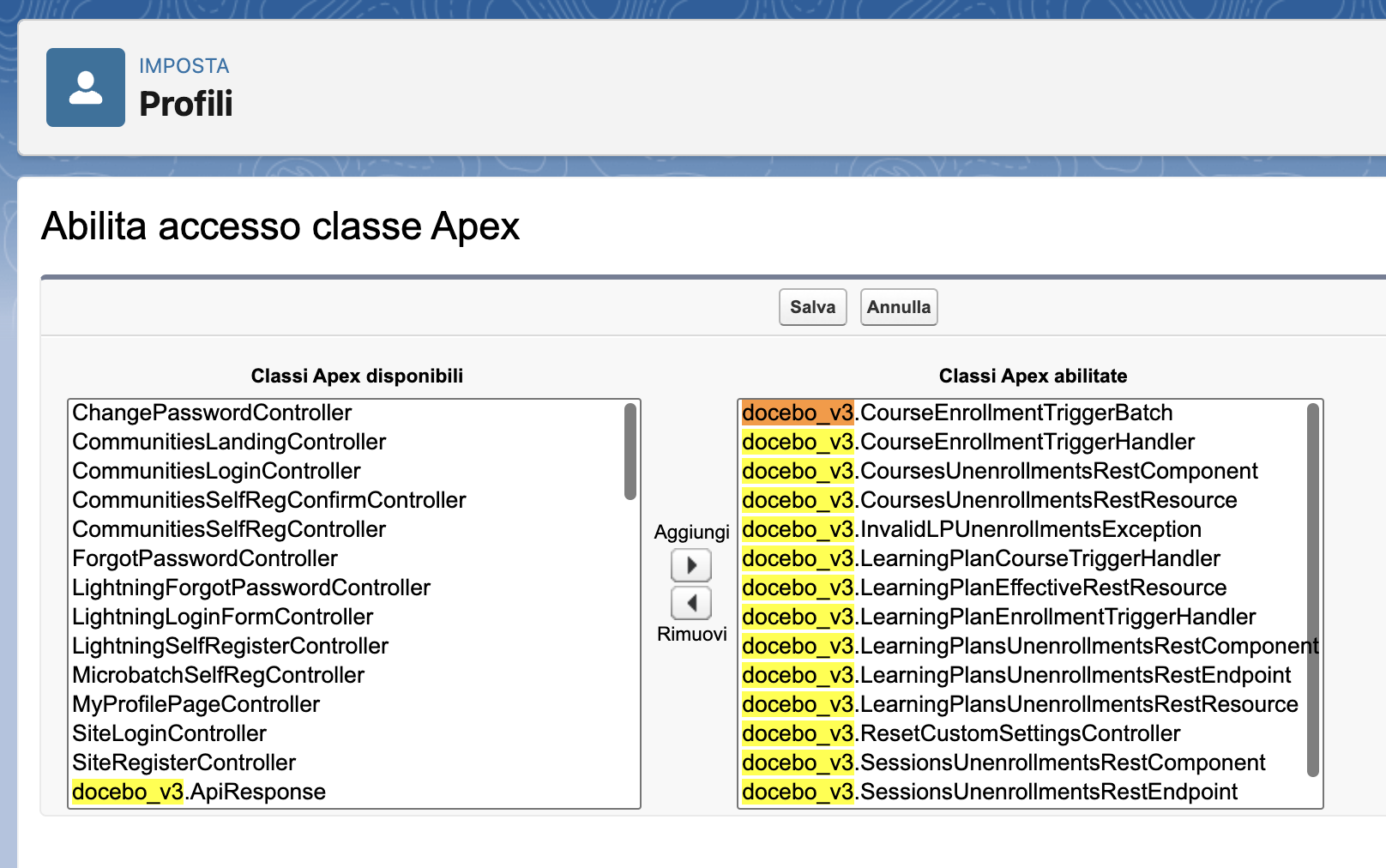Select LightningLoginFormController entry
1386x868 pixels.
pyautogui.click(x=223, y=617)
